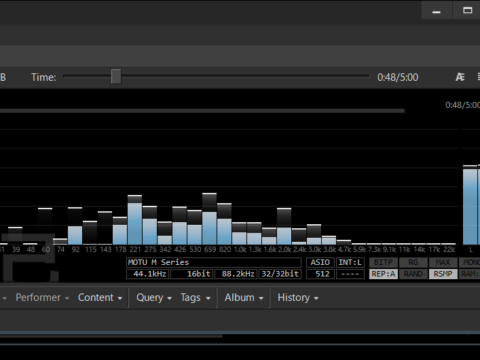Toggle the RG replay gain indicator
This screenshot has width=480, height=360.
coord(413,262)
